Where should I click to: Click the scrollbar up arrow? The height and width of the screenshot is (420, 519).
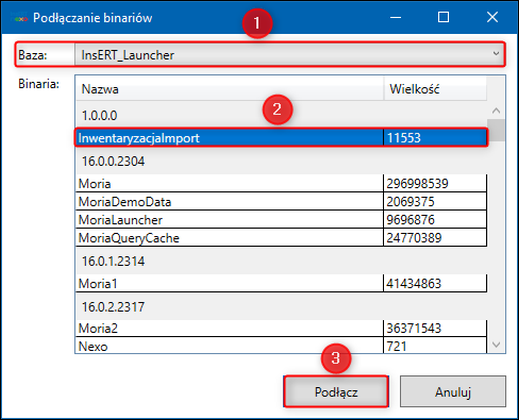click(496, 110)
